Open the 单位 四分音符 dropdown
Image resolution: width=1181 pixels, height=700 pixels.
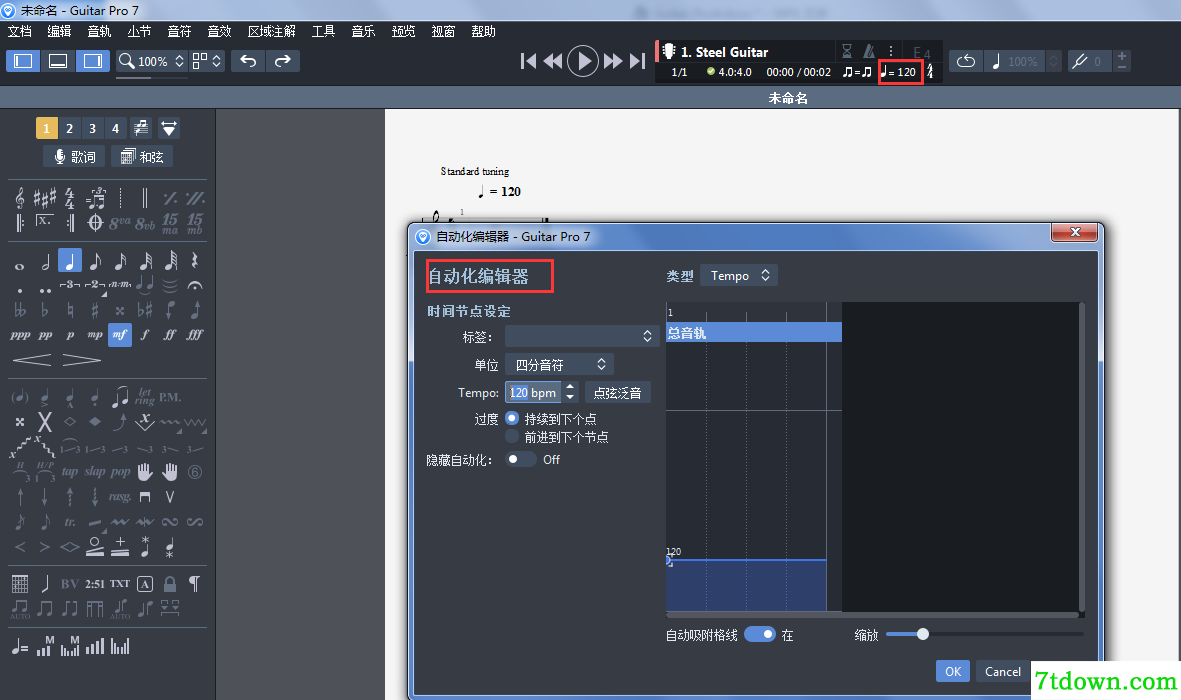[x=559, y=365]
